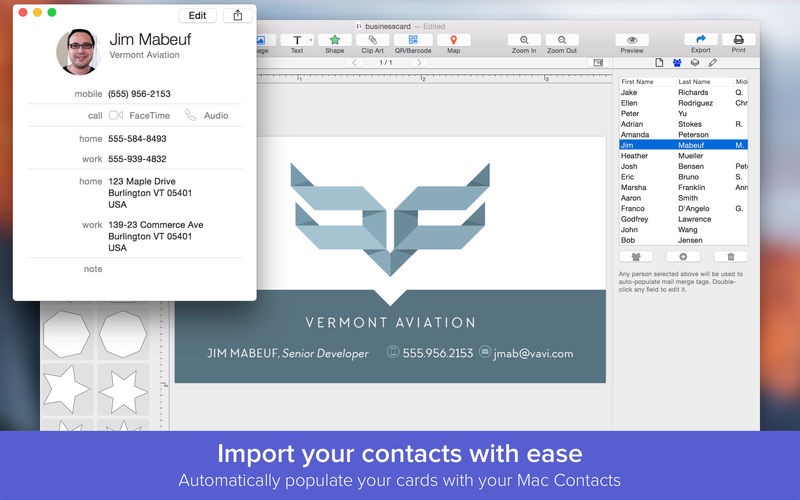Select Eric Bruno in the contacts list

click(683, 177)
